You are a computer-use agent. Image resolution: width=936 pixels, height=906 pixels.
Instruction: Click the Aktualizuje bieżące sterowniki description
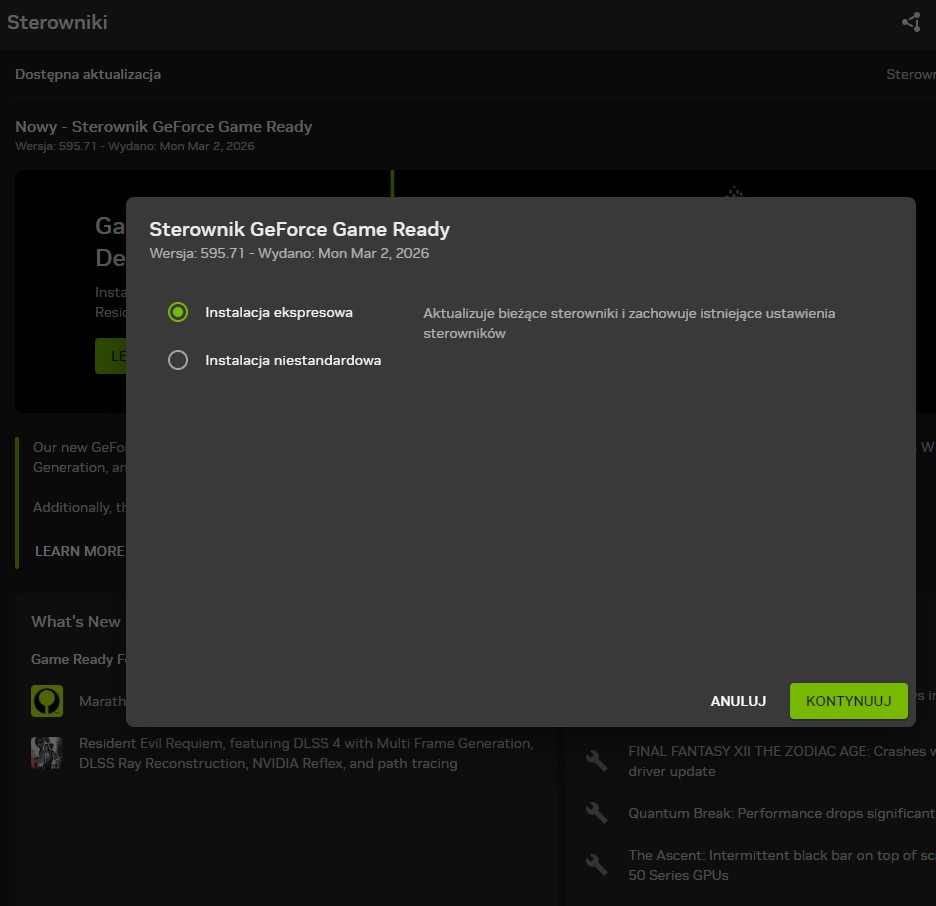click(x=629, y=323)
